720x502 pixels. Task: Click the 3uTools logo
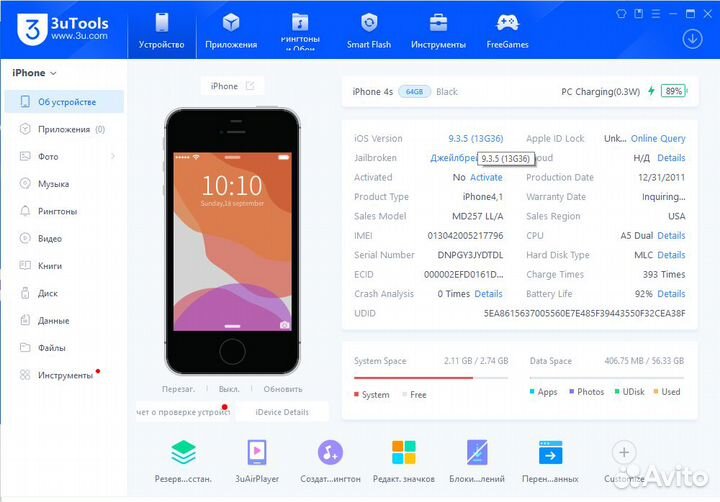click(63, 28)
